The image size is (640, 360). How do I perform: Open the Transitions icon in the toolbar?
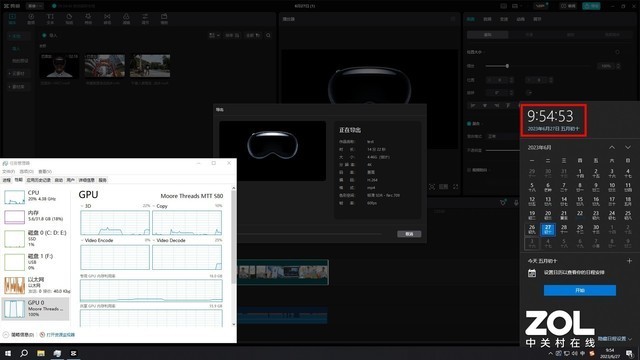(107, 18)
